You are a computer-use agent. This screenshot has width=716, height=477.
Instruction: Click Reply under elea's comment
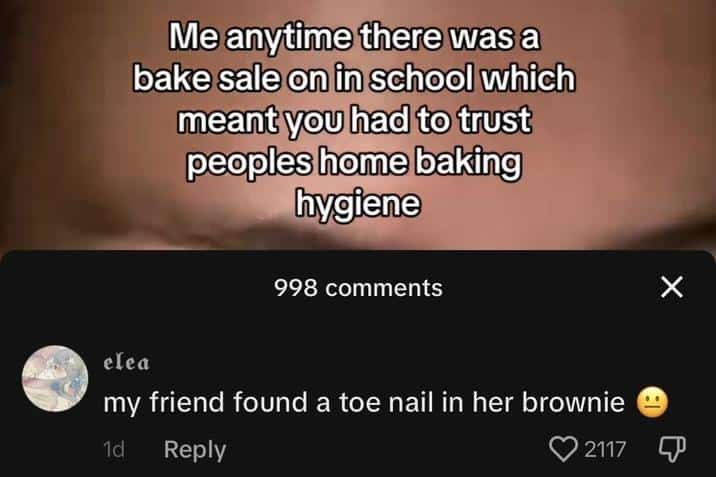pyautogui.click(x=195, y=450)
